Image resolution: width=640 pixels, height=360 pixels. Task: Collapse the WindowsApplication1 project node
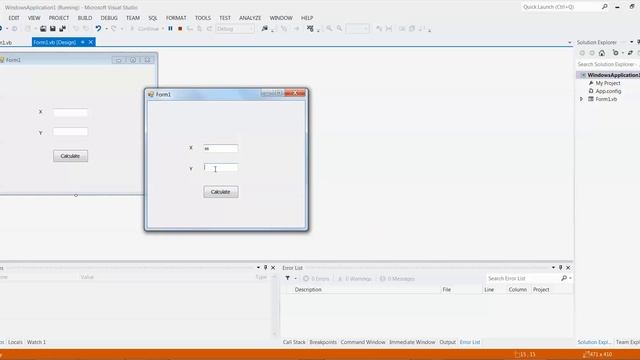coord(583,75)
